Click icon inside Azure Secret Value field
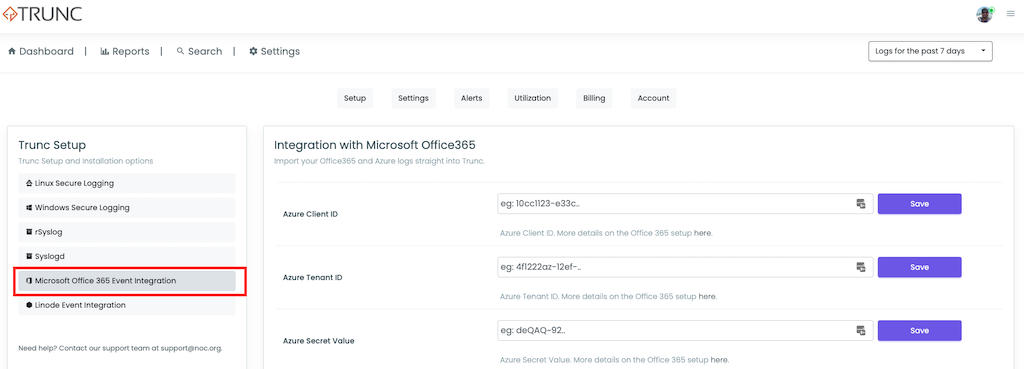 pyautogui.click(x=861, y=330)
